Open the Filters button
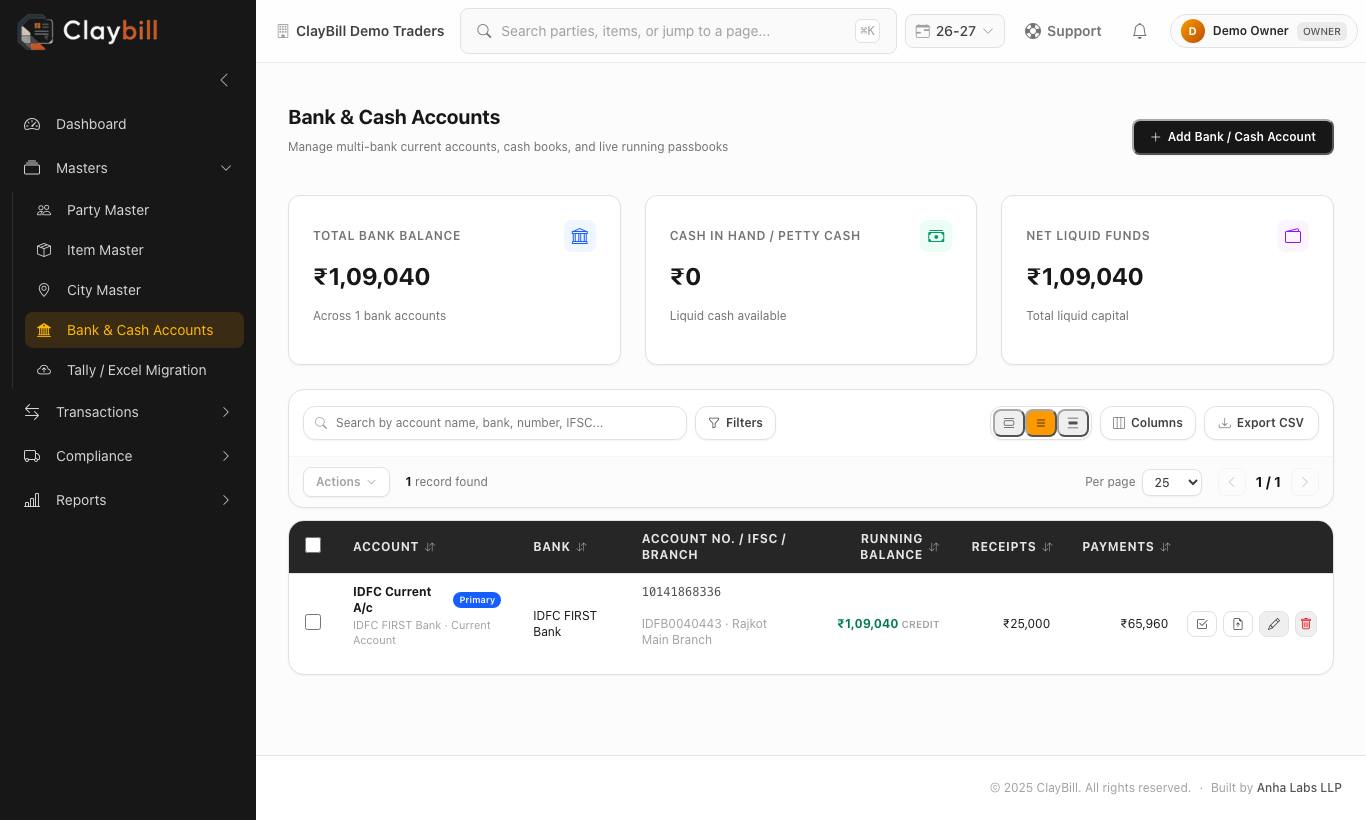This screenshot has width=1366, height=820. pos(735,423)
